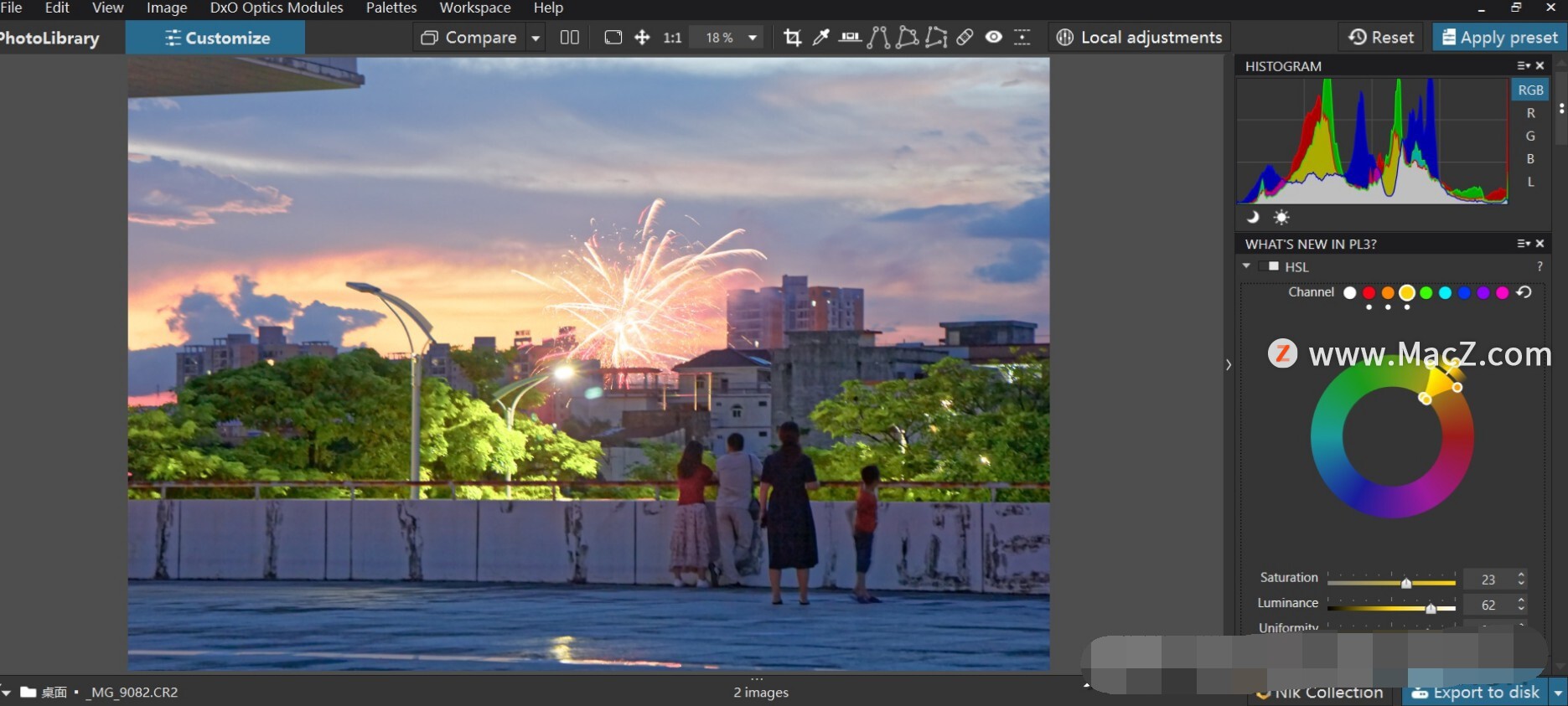
Task: Select the white global HSL channel
Action: pyautogui.click(x=1349, y=292)
